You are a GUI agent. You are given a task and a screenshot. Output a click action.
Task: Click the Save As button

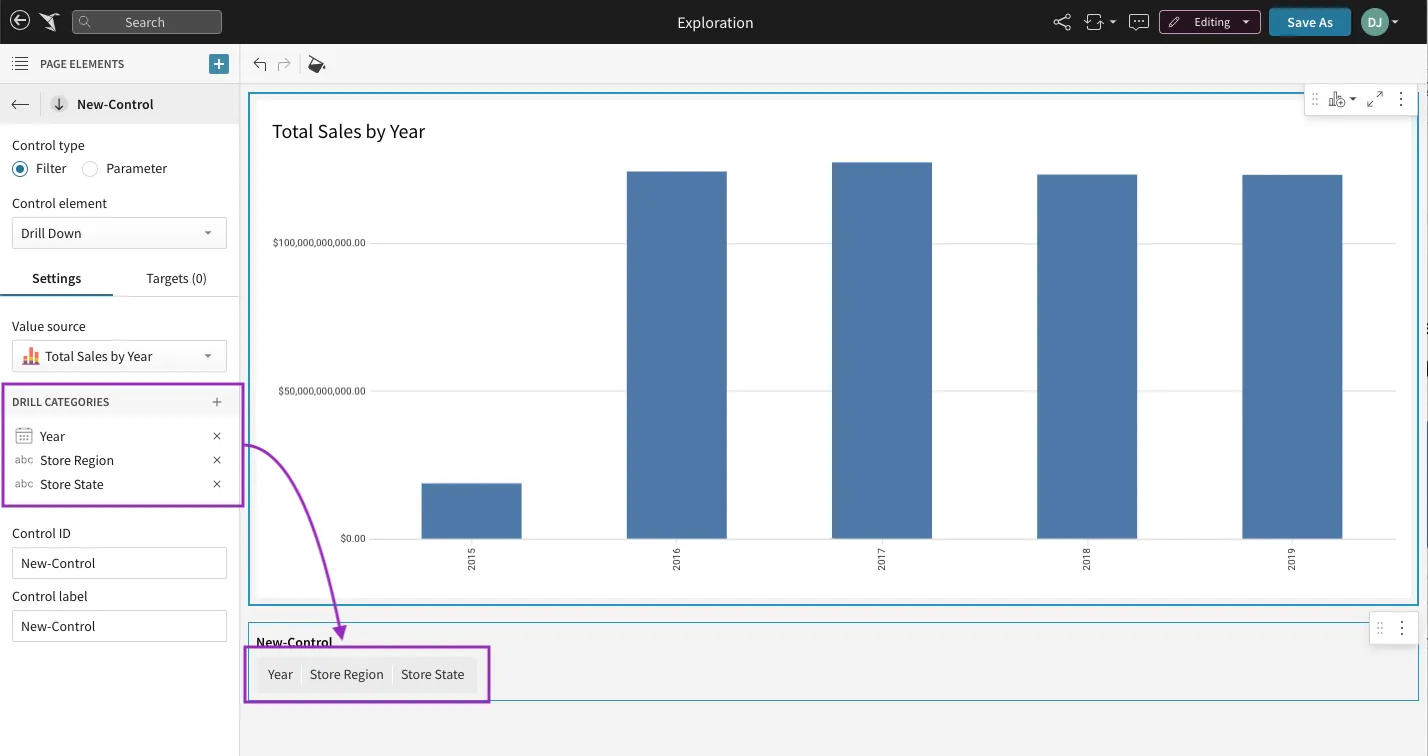point(1309,22)
